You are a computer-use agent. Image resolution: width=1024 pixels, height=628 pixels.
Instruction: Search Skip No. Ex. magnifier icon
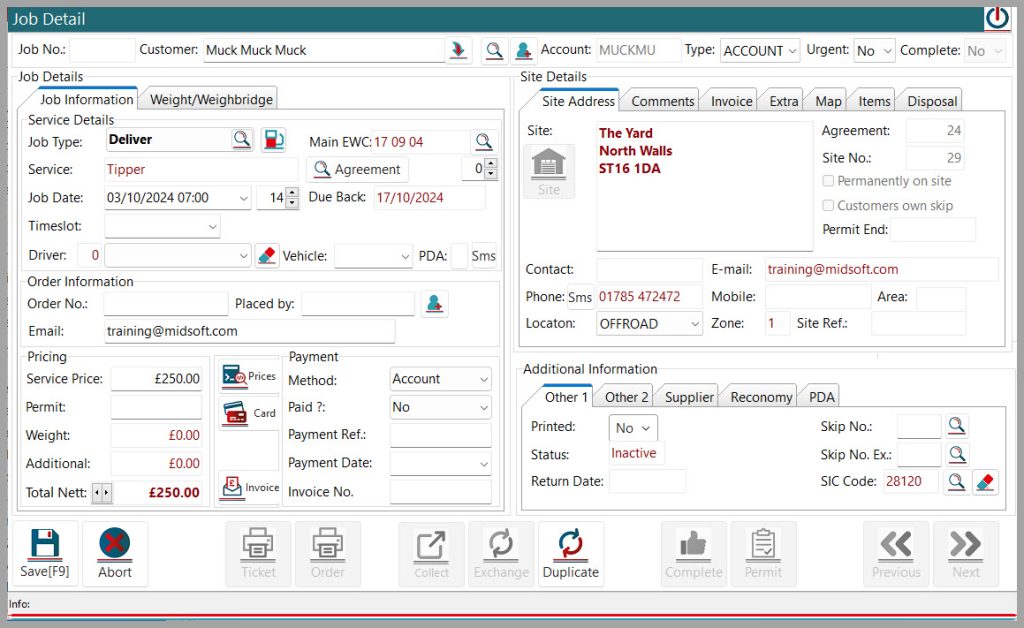point(957,454)
